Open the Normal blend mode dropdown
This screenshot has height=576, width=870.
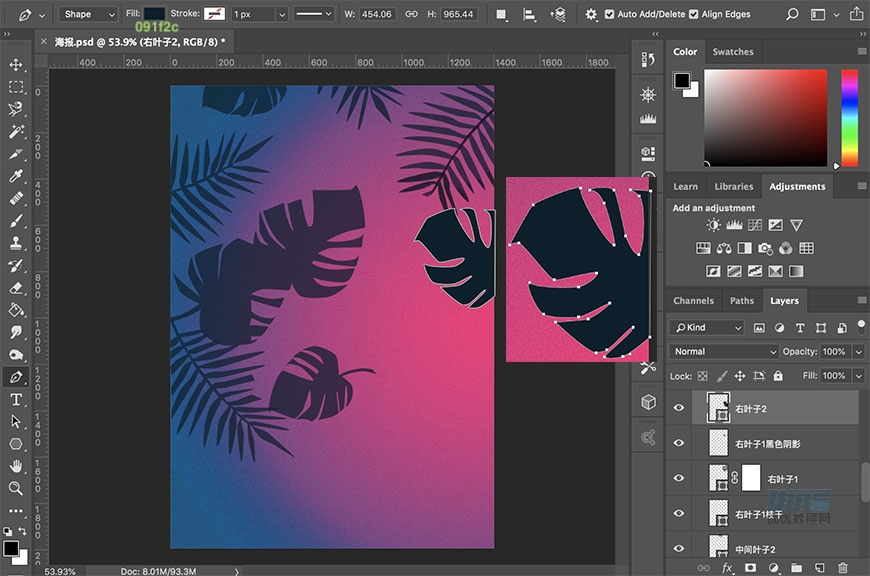[x=724, y=352]
